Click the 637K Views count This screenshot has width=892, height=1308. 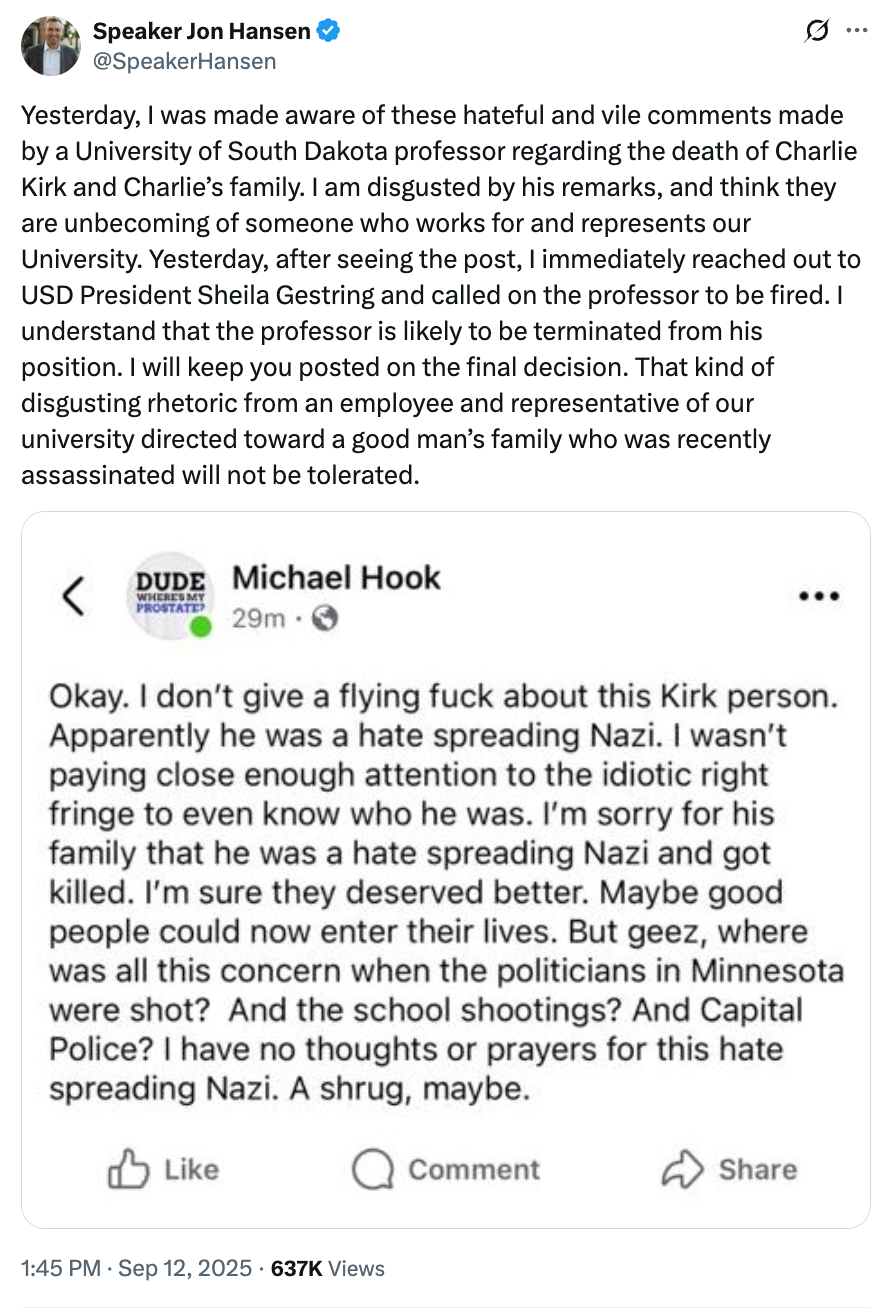point(327,1268)
